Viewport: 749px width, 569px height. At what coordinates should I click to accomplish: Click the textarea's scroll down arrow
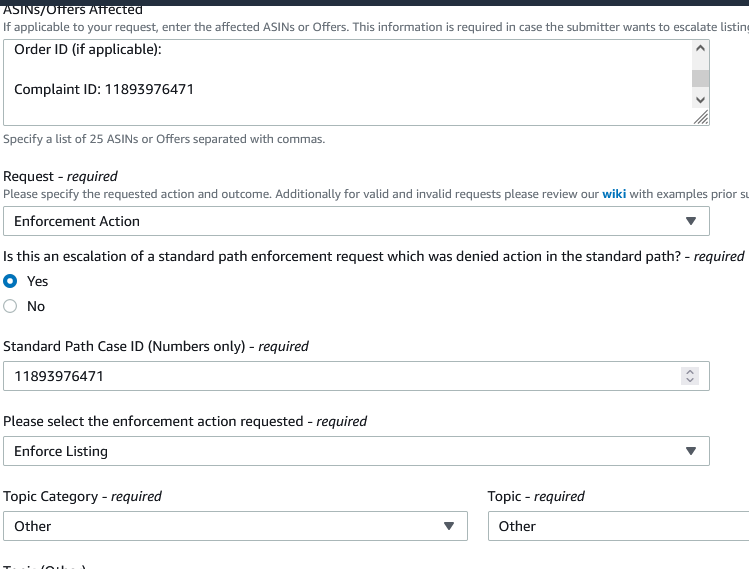(700, 100)
